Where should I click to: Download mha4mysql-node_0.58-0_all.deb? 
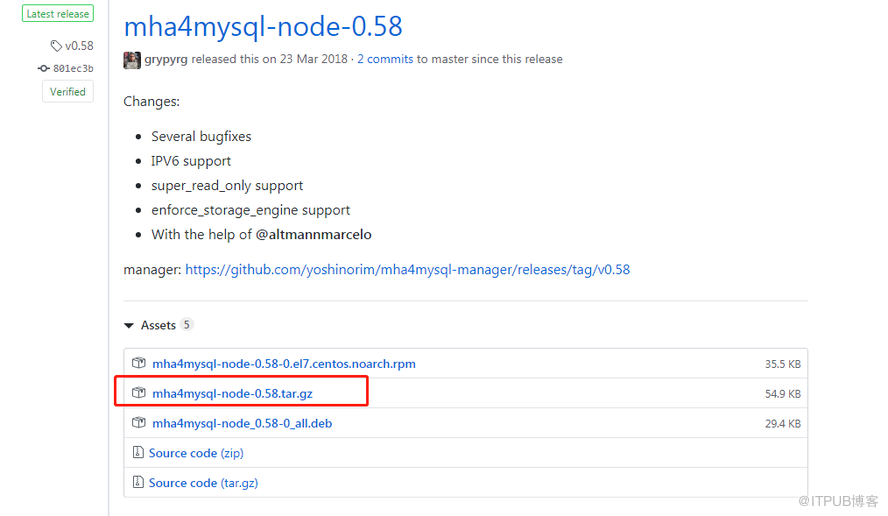coord(242,423)
